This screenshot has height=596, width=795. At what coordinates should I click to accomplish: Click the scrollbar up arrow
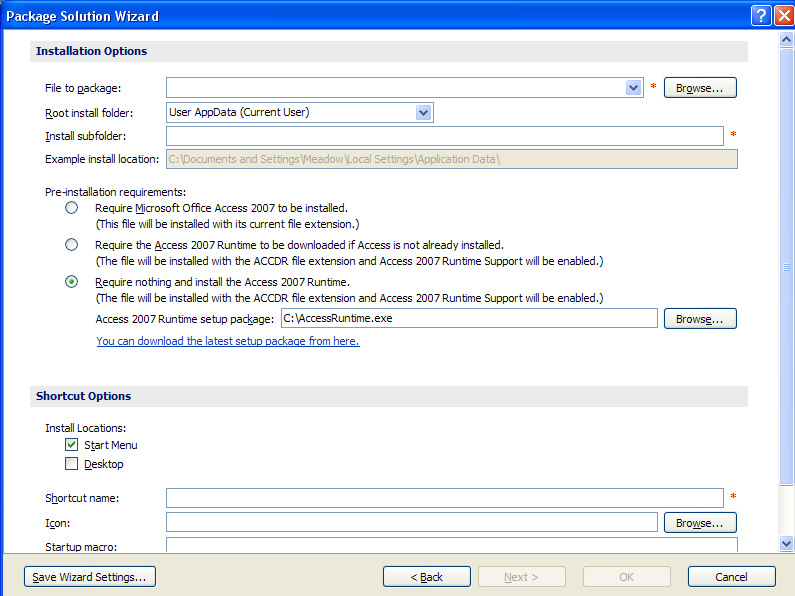(786, 40)
